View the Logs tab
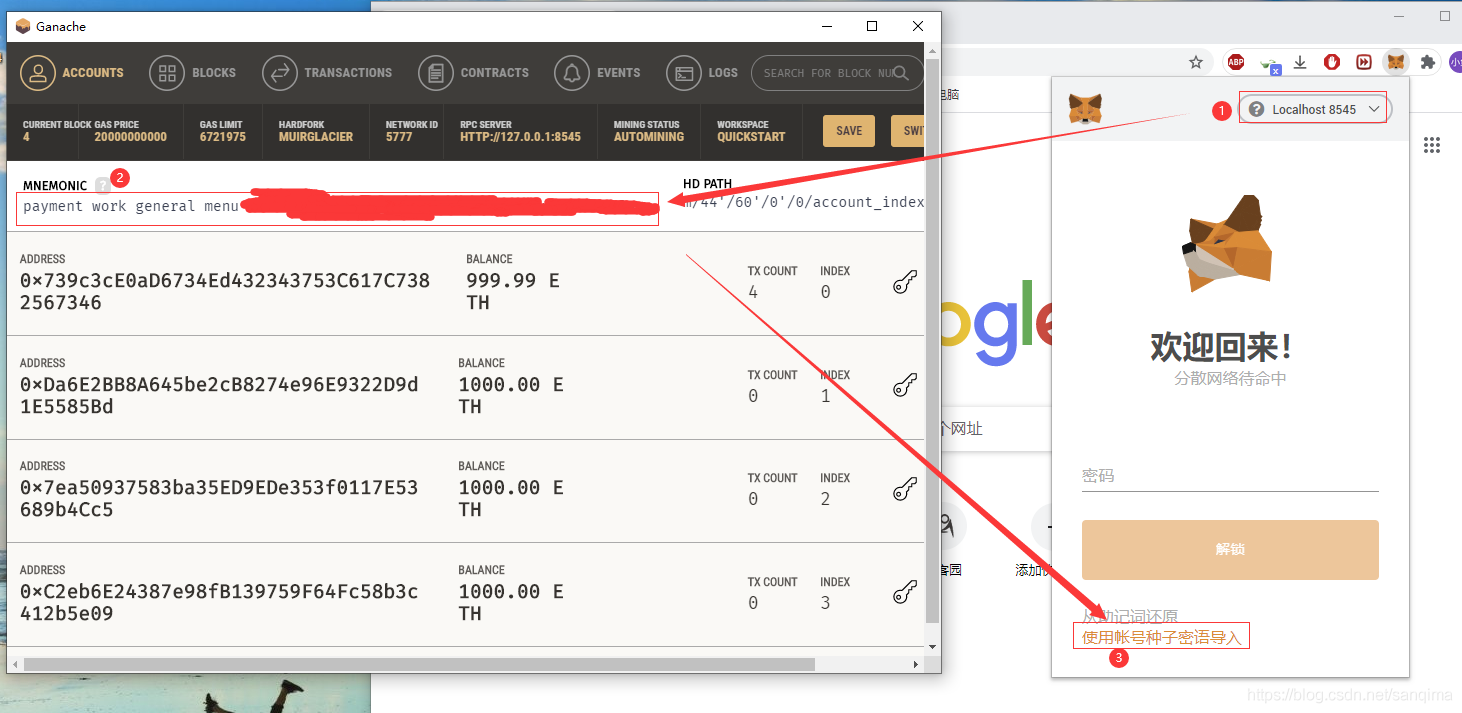The height and width of the screenshot is (713, 1462). [702, 73]
